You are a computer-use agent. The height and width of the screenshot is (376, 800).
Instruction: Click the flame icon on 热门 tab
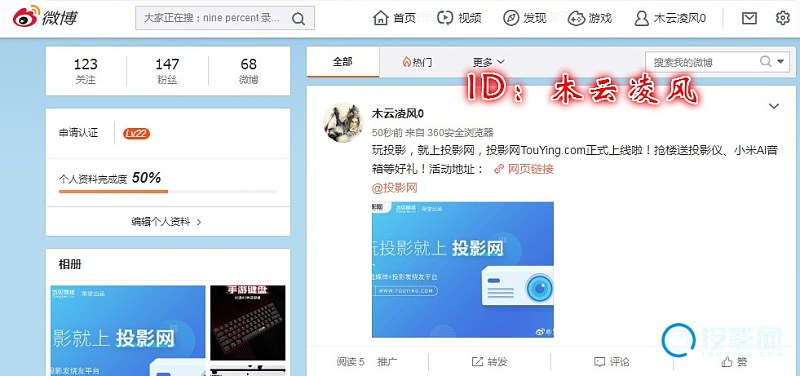click(x=407, y=62)
